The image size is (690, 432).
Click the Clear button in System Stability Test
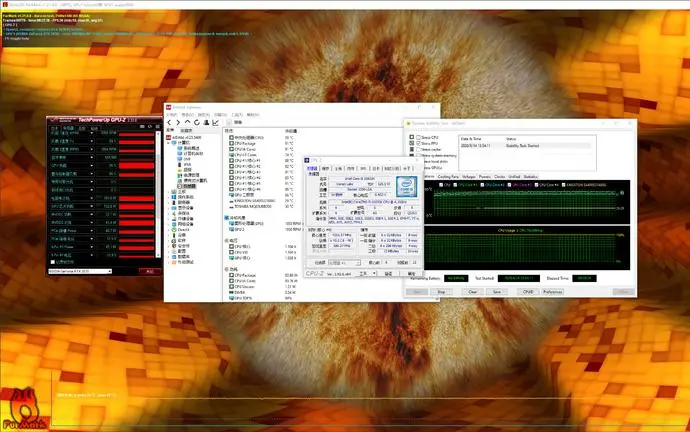point(473,292)
